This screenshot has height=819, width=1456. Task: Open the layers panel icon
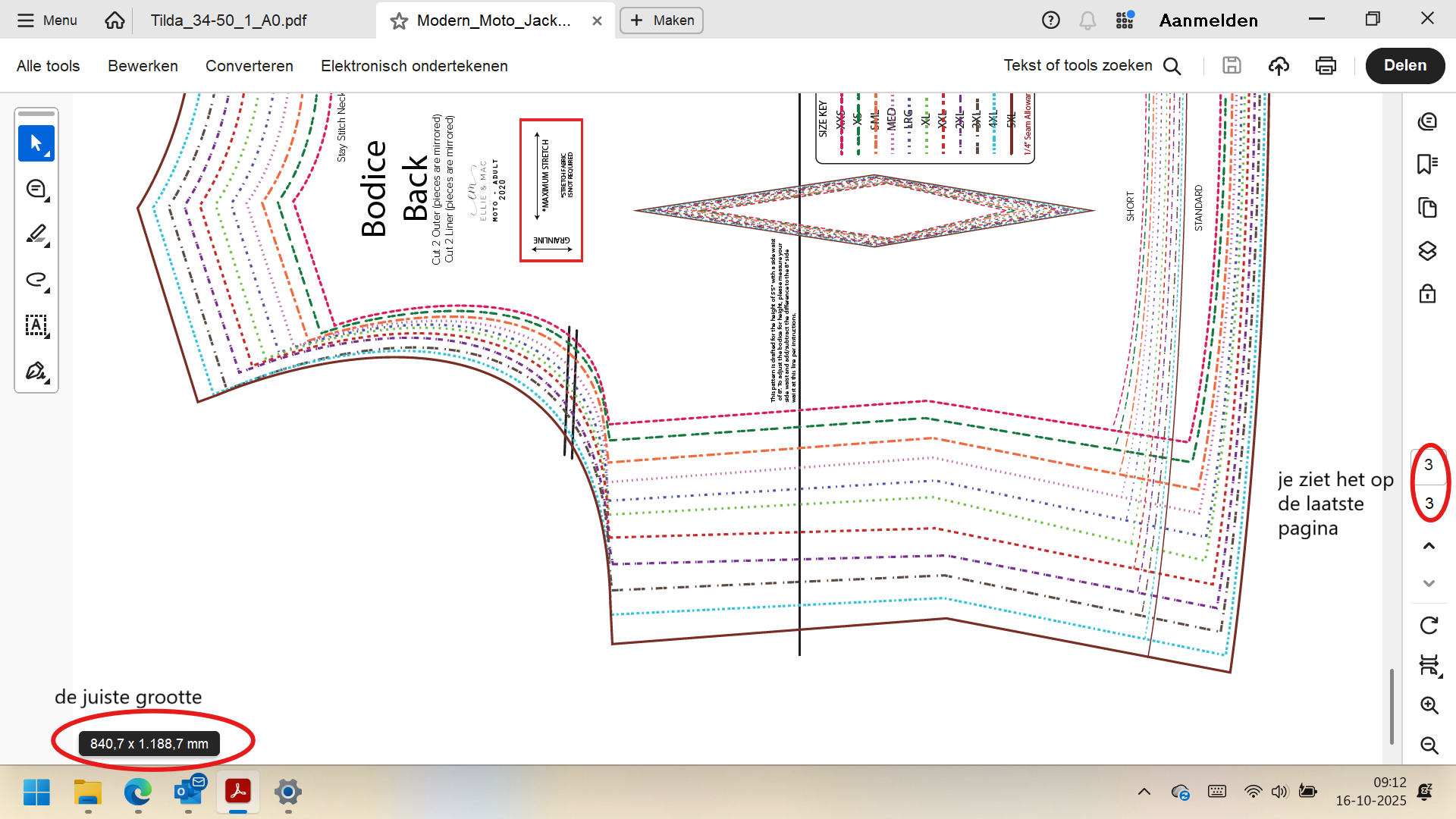[1428, 251]
